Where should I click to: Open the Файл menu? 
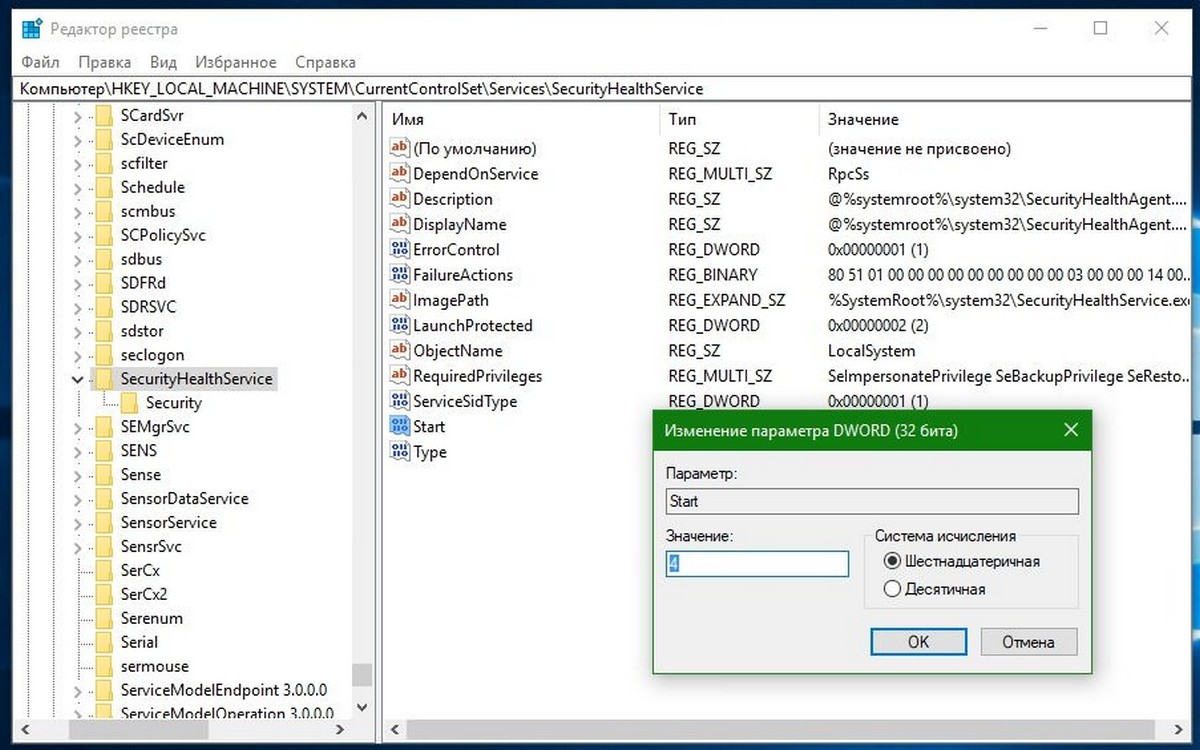pyautogui.click(x=40, y=62)
